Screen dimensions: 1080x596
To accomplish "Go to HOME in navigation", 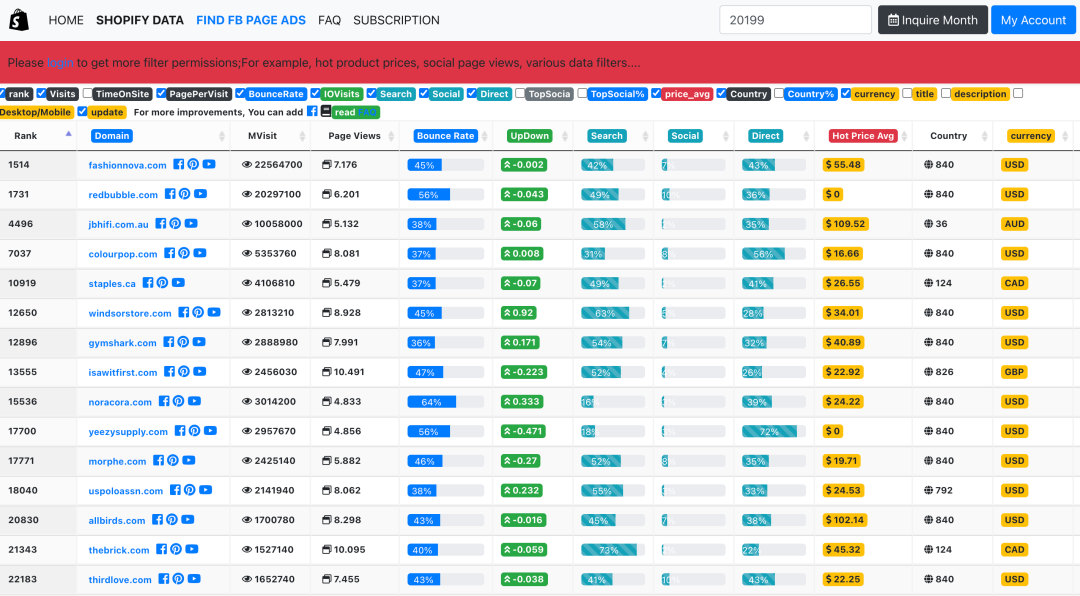I will (x=66, y=20).
